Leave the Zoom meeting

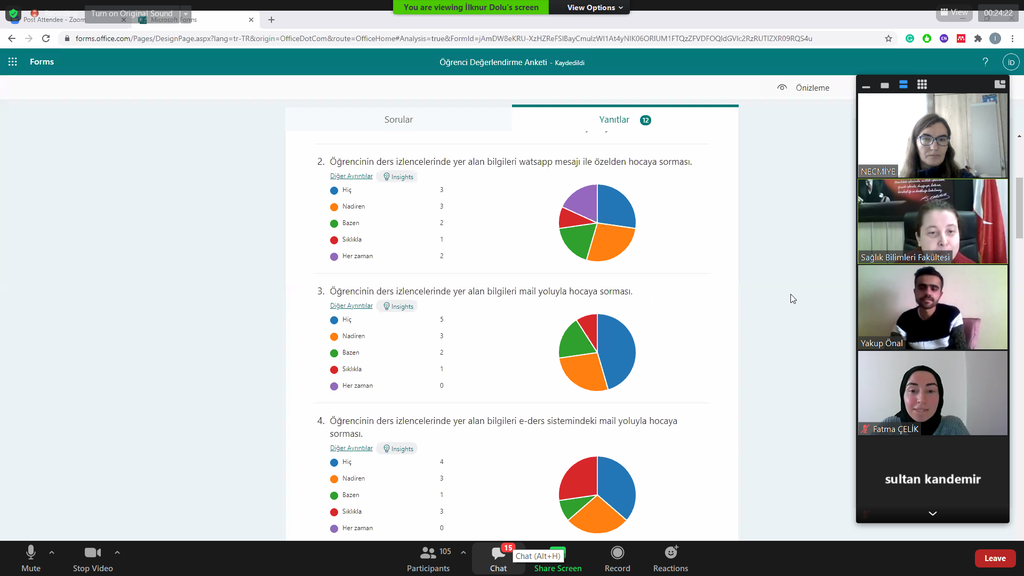994,558
